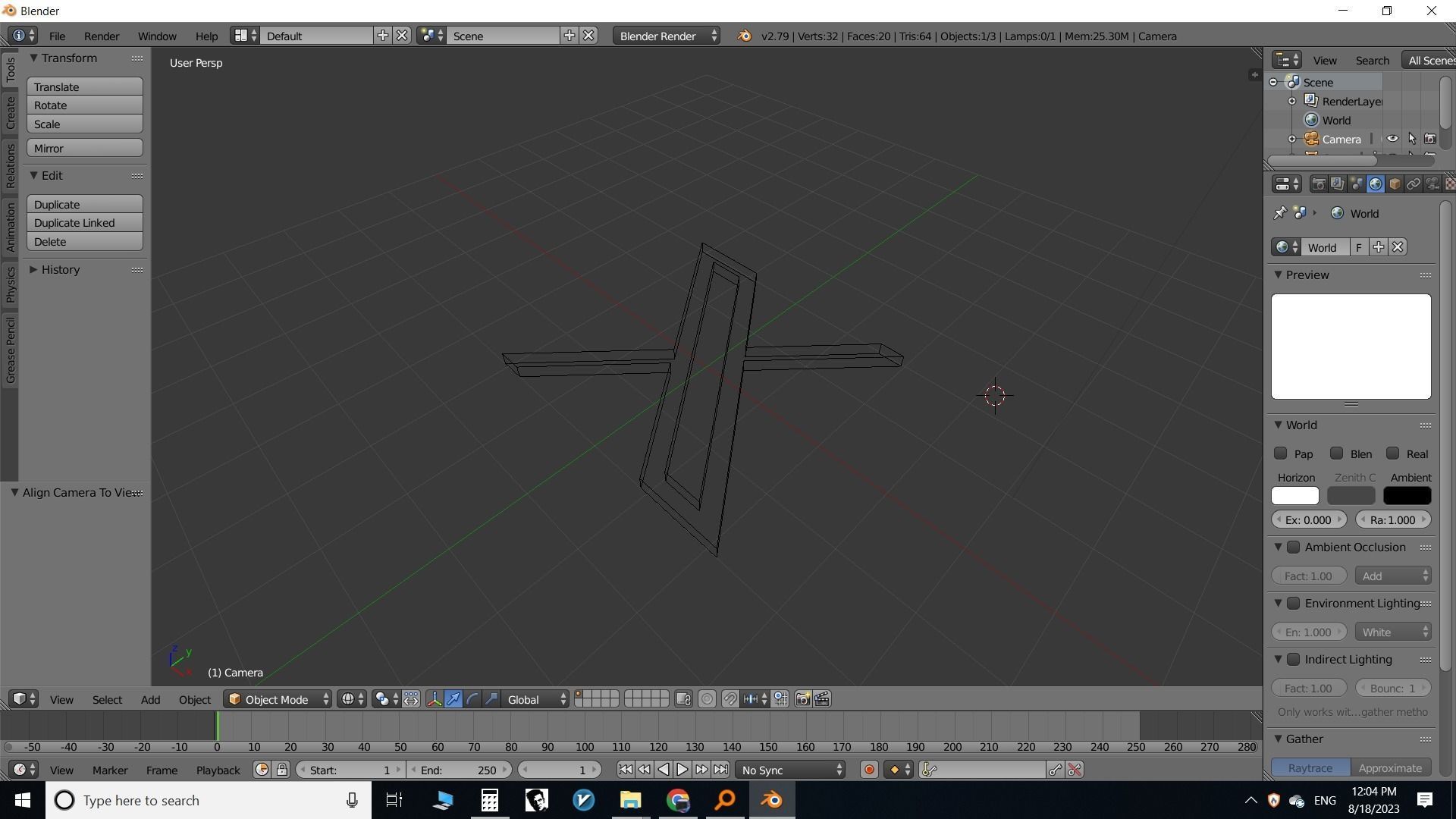This screenshot has width=1456, height=819.
Task: Play the animation in reverse
Action: click(x=664, y=770)
